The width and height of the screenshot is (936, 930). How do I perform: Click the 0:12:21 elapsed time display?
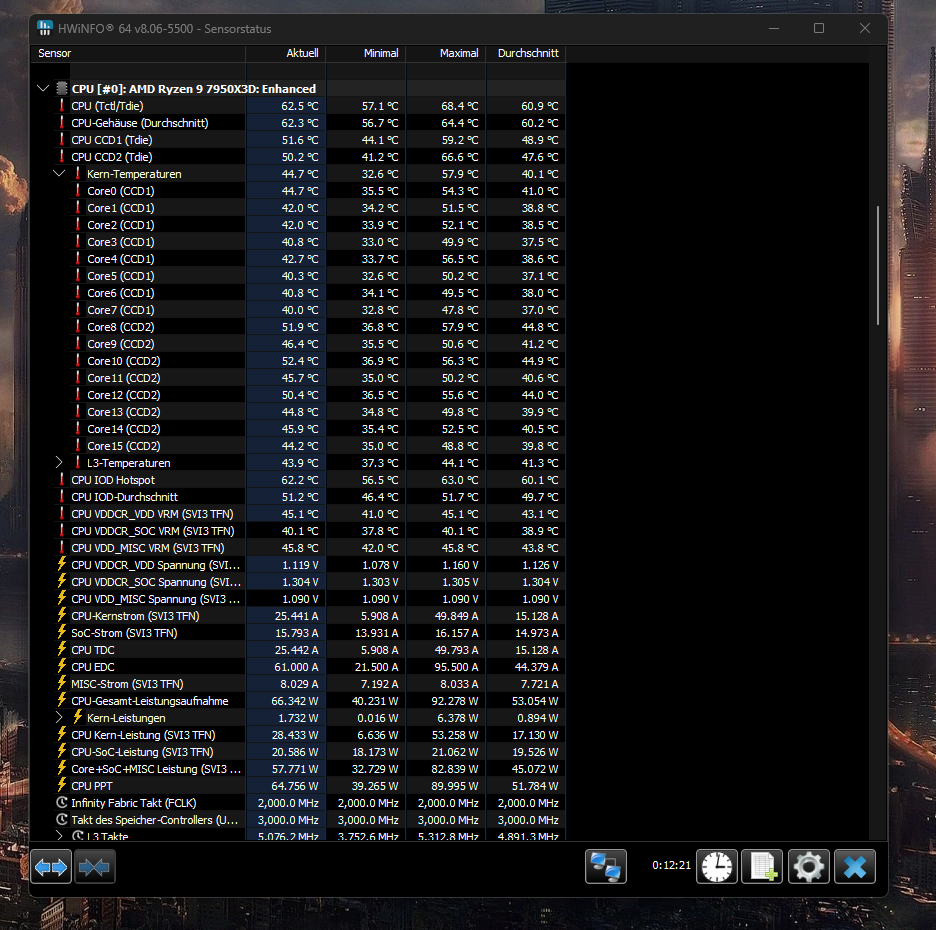point(671,865)
